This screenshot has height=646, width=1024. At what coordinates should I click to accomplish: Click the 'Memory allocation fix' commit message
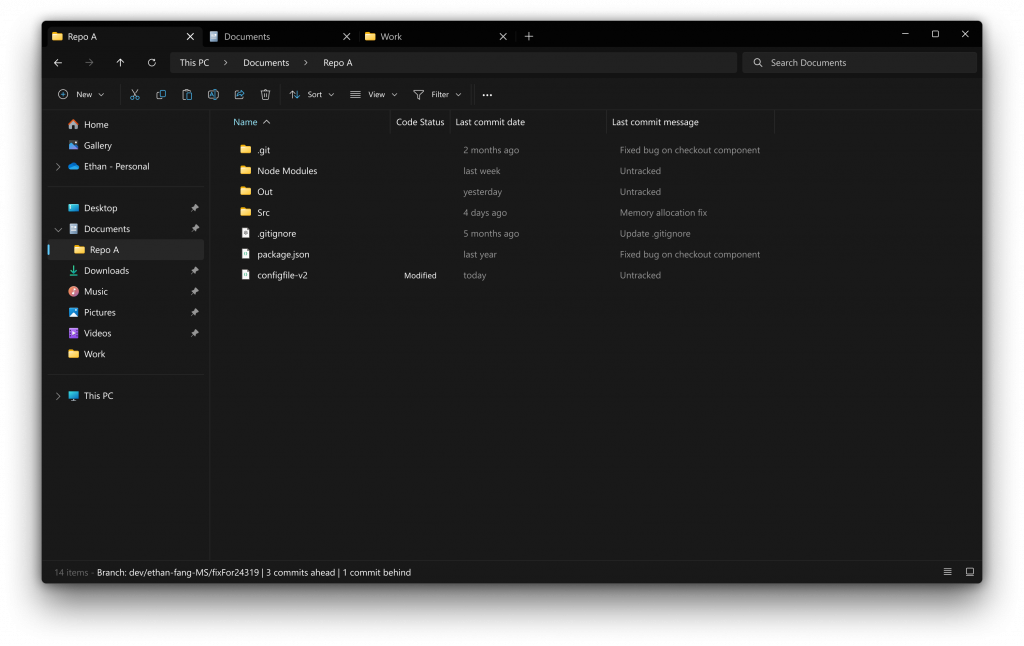[x=663, y=213]
